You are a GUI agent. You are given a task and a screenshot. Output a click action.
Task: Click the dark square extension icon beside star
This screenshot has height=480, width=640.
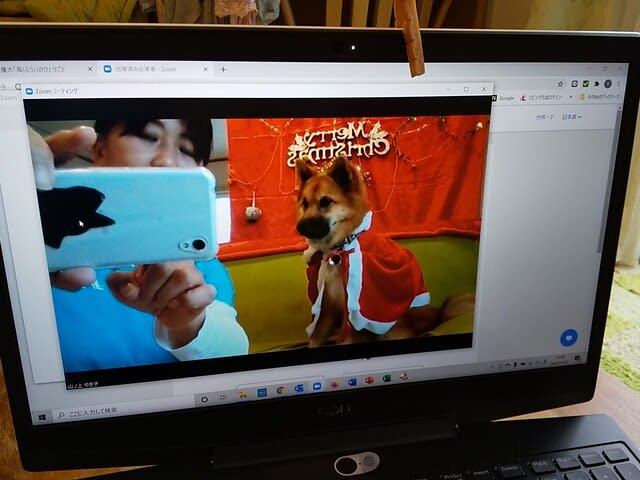[x=574, y=84]
